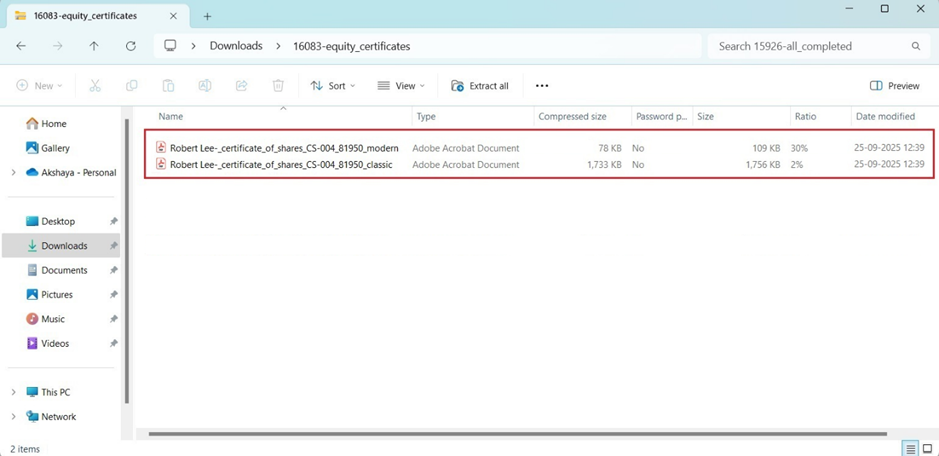This screenshot has width=939, height=456.
Task: Toggle the Preview pane
Action: 895,86
